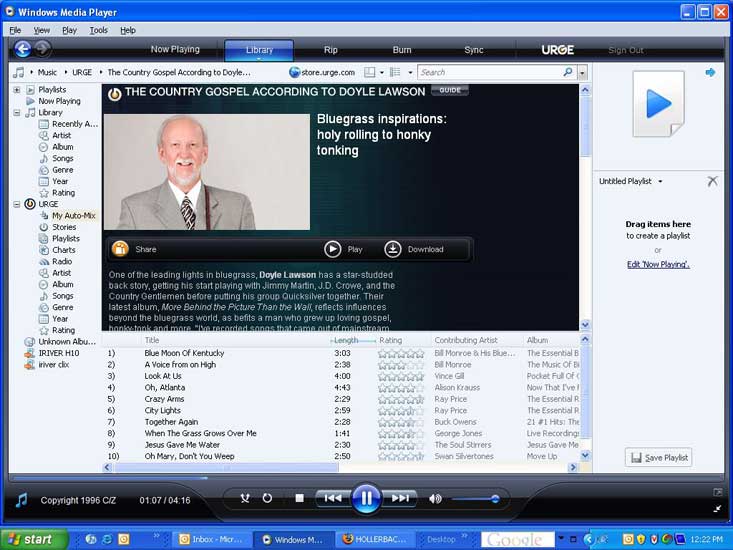Switch to the Sync tab

[x=474, y=50]
